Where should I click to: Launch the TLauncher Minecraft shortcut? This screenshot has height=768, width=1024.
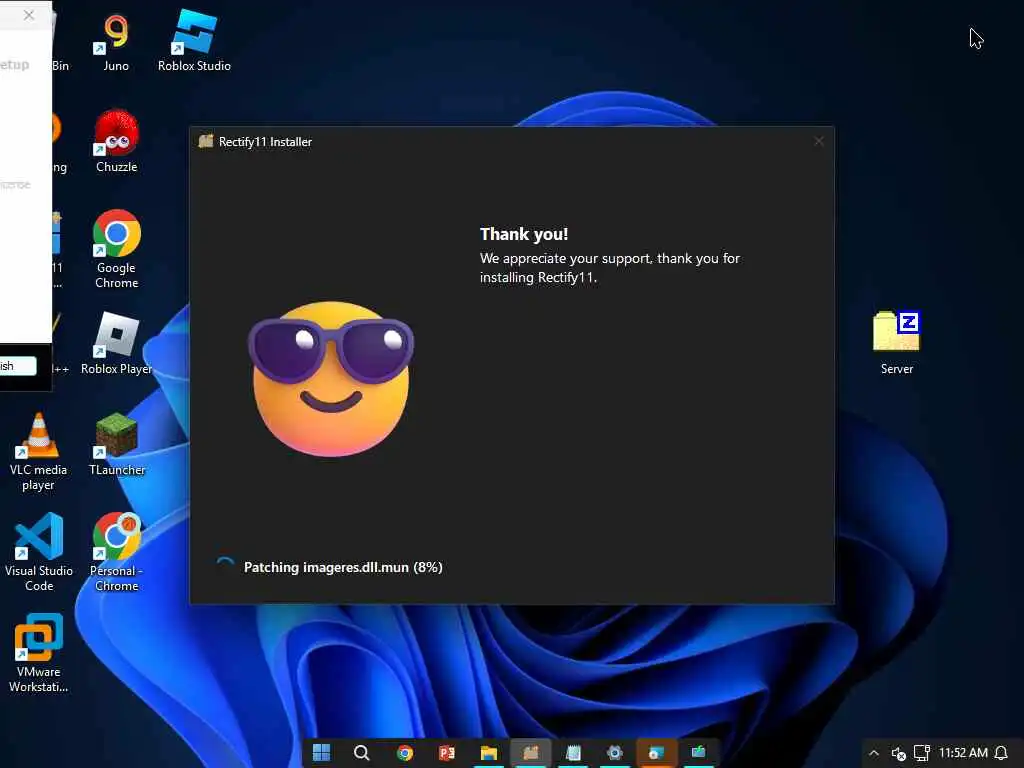coord(117,445)
